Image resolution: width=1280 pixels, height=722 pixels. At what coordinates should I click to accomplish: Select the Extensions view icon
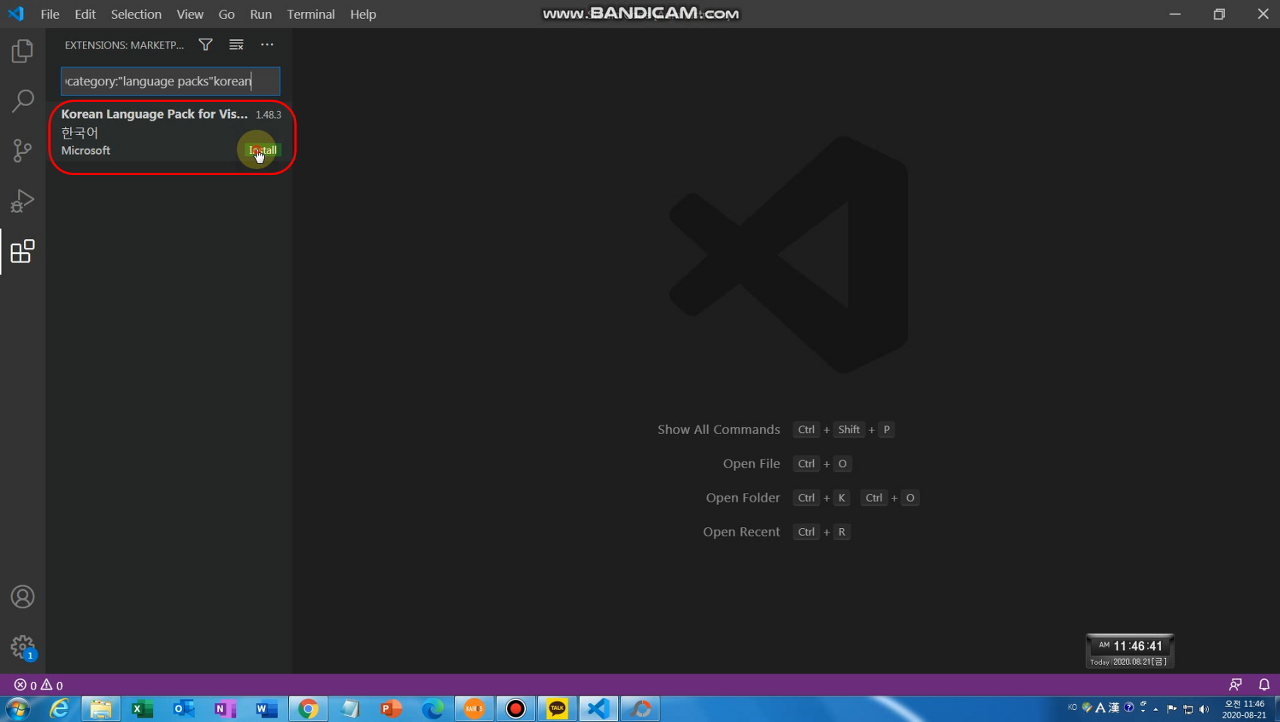(22, 251)
